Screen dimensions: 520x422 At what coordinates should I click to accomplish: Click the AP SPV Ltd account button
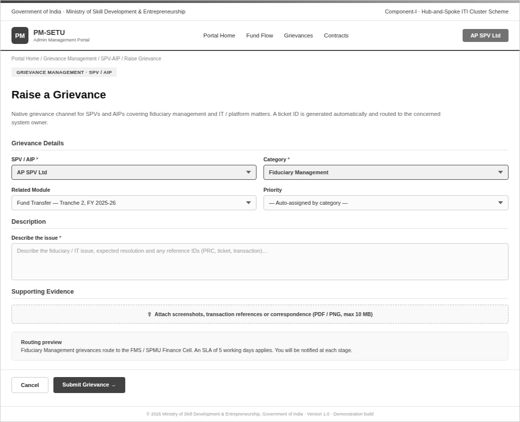point(485,35)
